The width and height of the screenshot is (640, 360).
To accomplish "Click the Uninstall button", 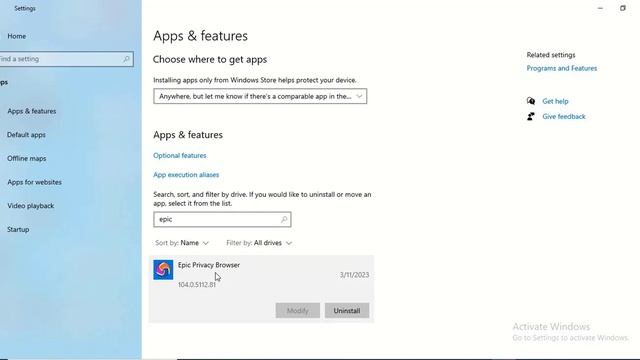I will [x=347, y=311].
